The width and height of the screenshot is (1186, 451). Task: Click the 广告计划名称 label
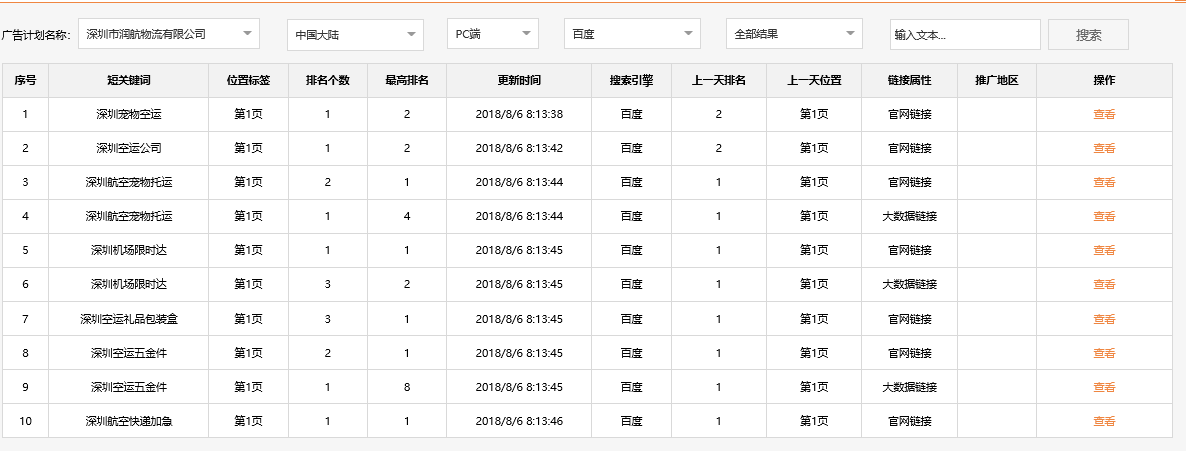[x=36, y=35]
